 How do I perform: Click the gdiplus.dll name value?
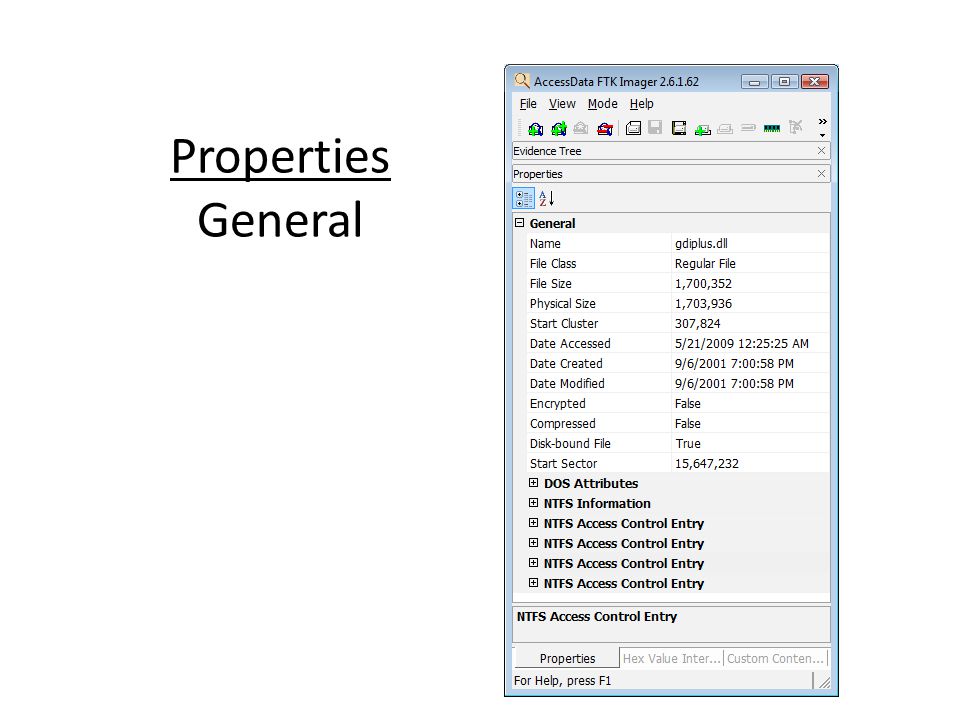pyautogui.click(x=701, y=244)
